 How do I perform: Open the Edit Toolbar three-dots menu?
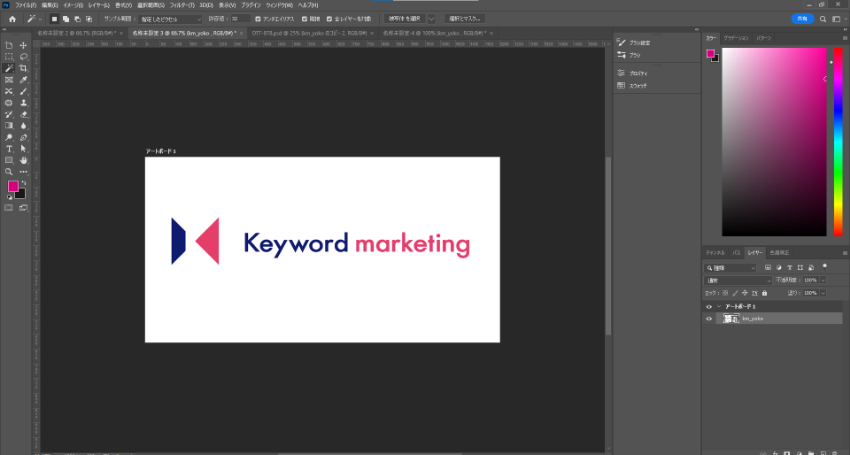23,171
